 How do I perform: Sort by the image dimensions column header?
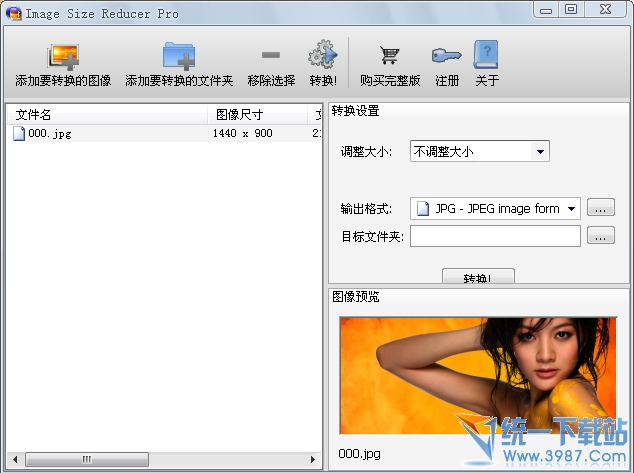tap(256, 114)
